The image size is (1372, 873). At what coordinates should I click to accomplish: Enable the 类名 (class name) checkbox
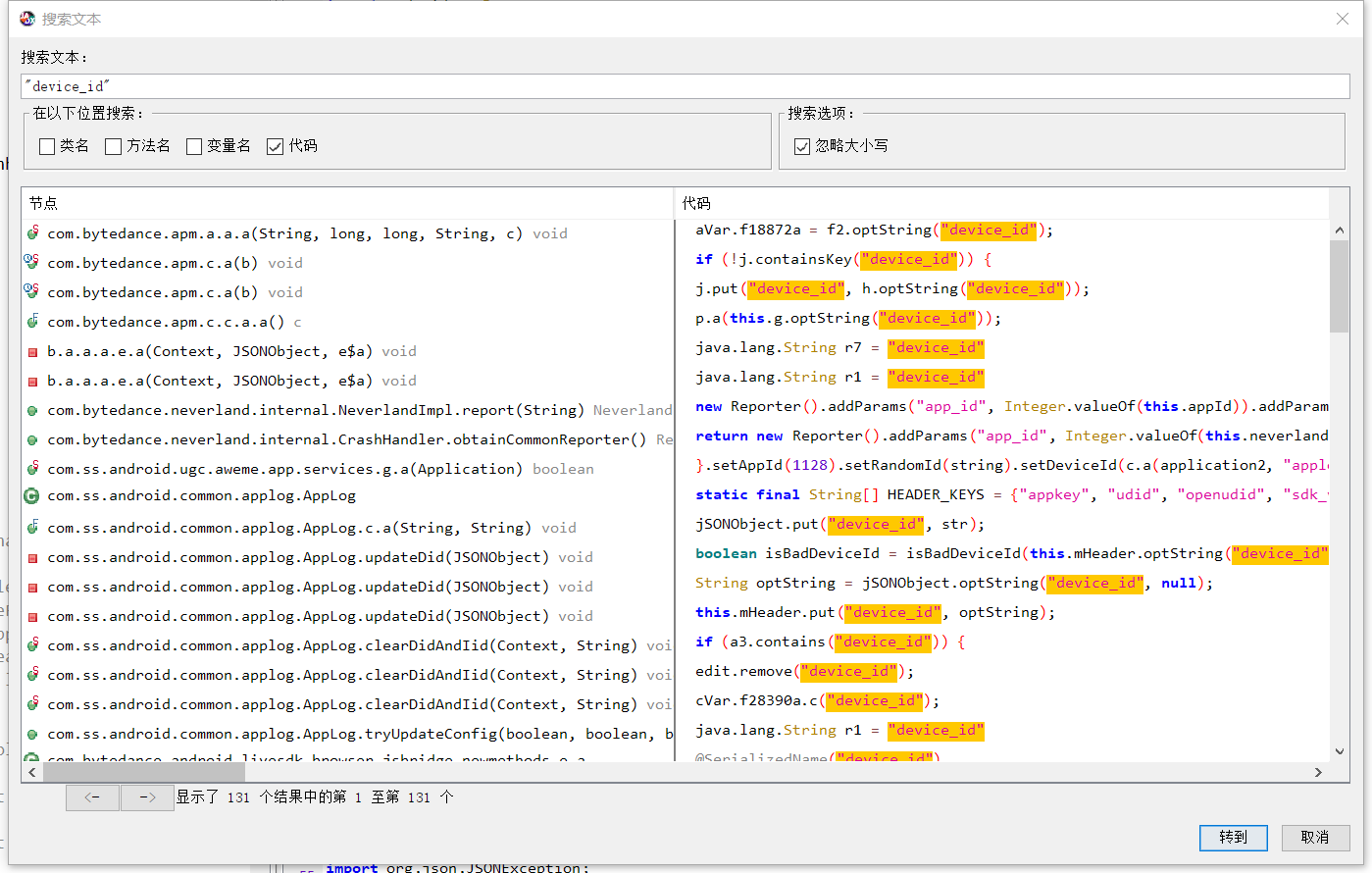(x=47, y=146)
